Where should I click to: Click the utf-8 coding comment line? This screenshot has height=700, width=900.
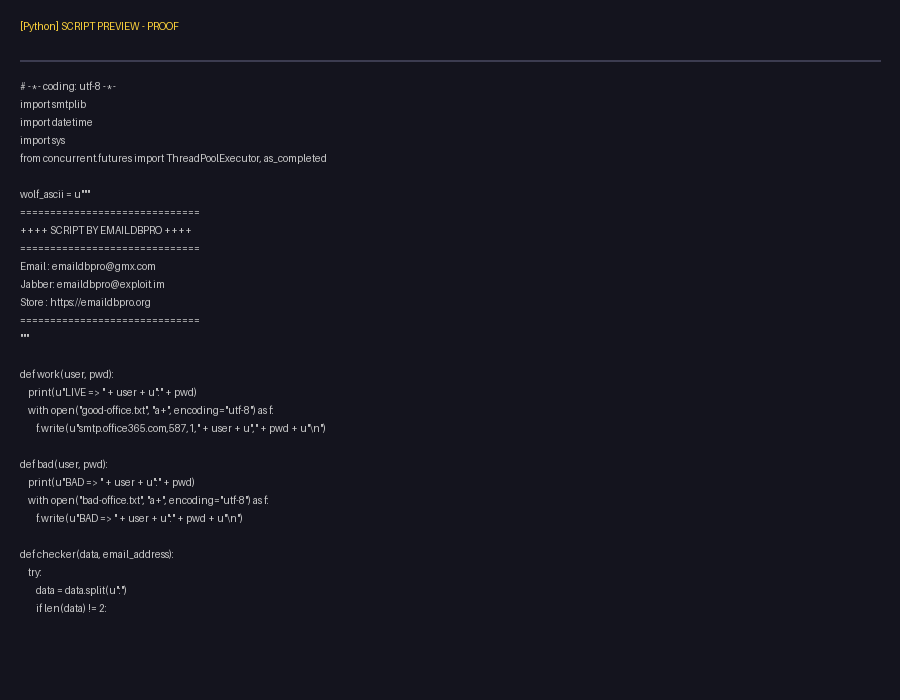(68, 87)
